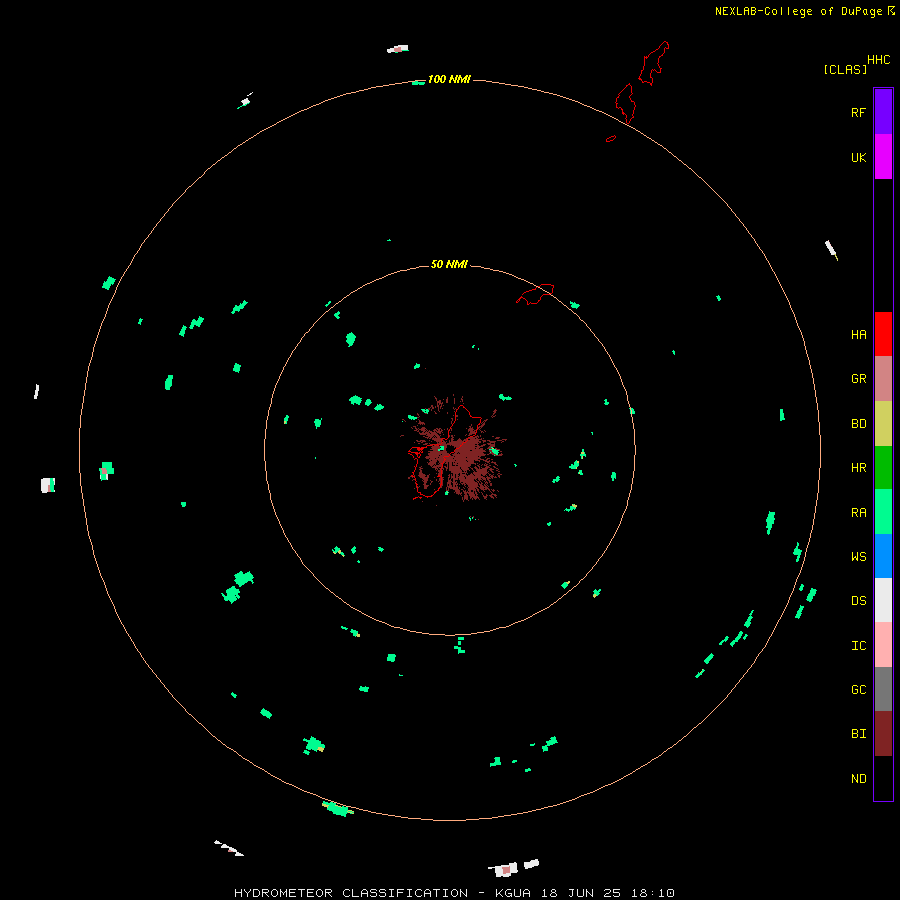Select the IC pink legend swatch

[x=883, y=645]
